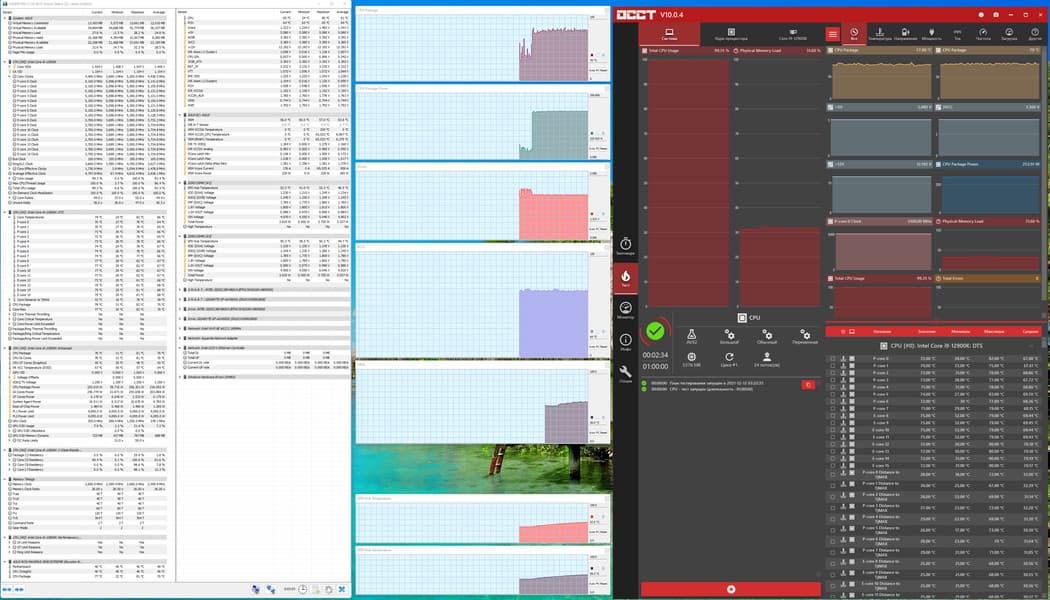Click the blue X icon in HWiNFO bottom toolbar
The width and height of the screenshot is (1050, 600).
coord(342,589)
